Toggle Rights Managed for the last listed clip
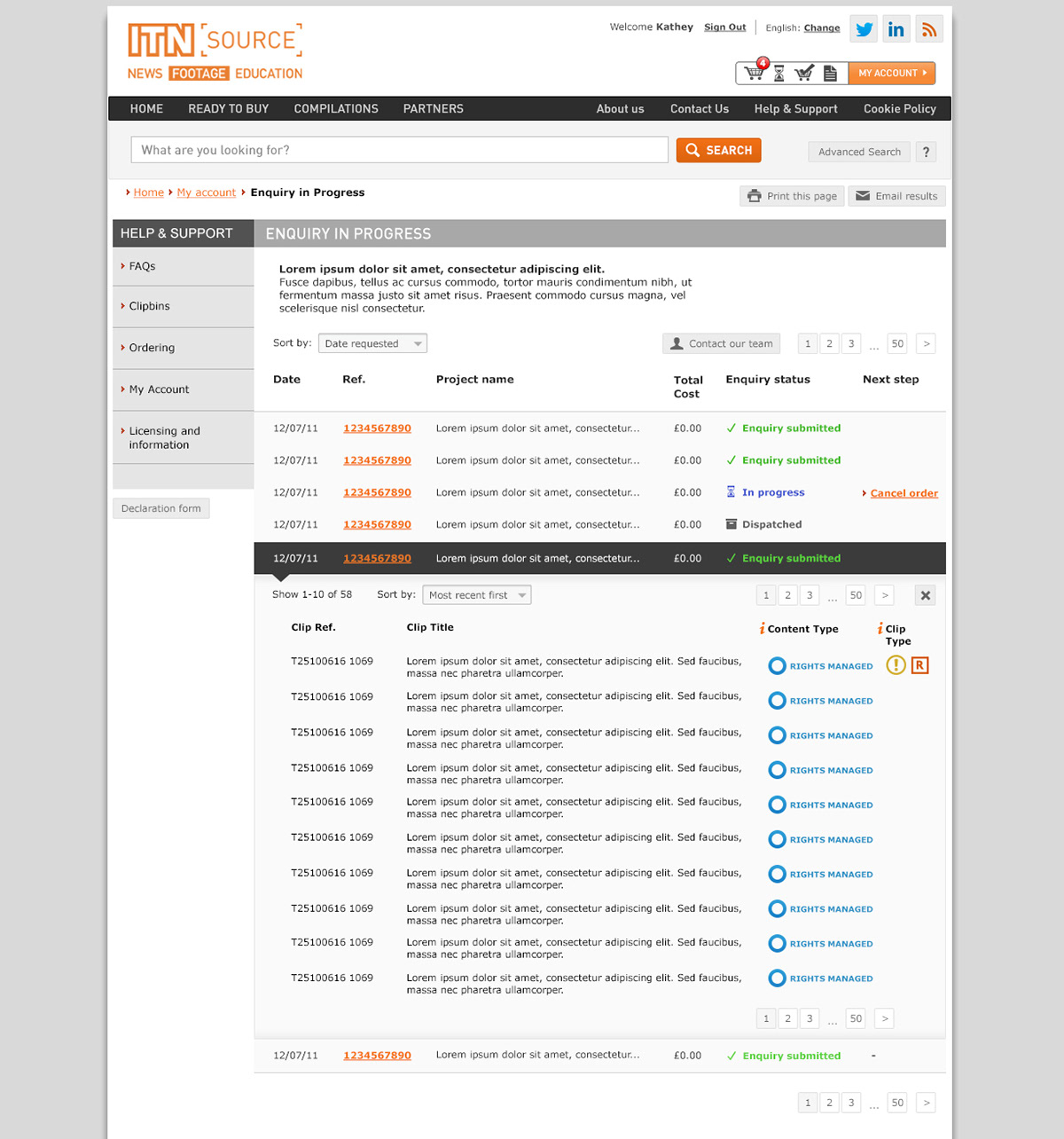The image size is (1064, 1139). 776,978
